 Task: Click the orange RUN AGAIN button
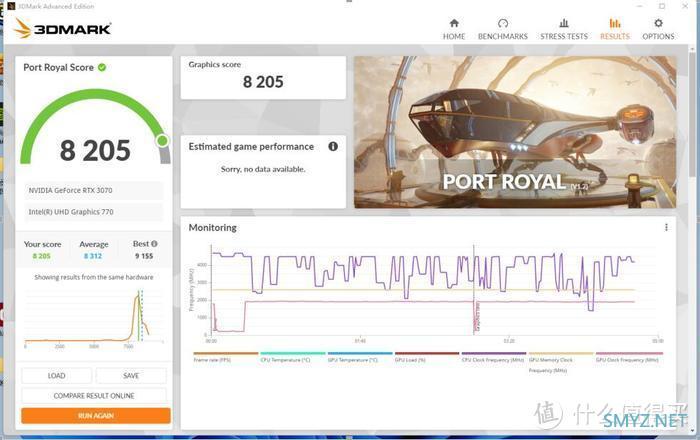pyautogui.click(x=96, y=415)
